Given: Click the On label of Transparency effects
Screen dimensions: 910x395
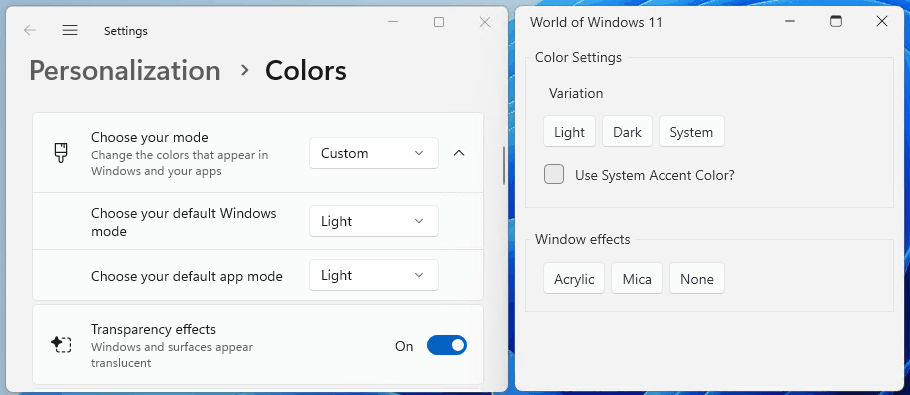Looking at the screenshot, I should pos(404,346).
